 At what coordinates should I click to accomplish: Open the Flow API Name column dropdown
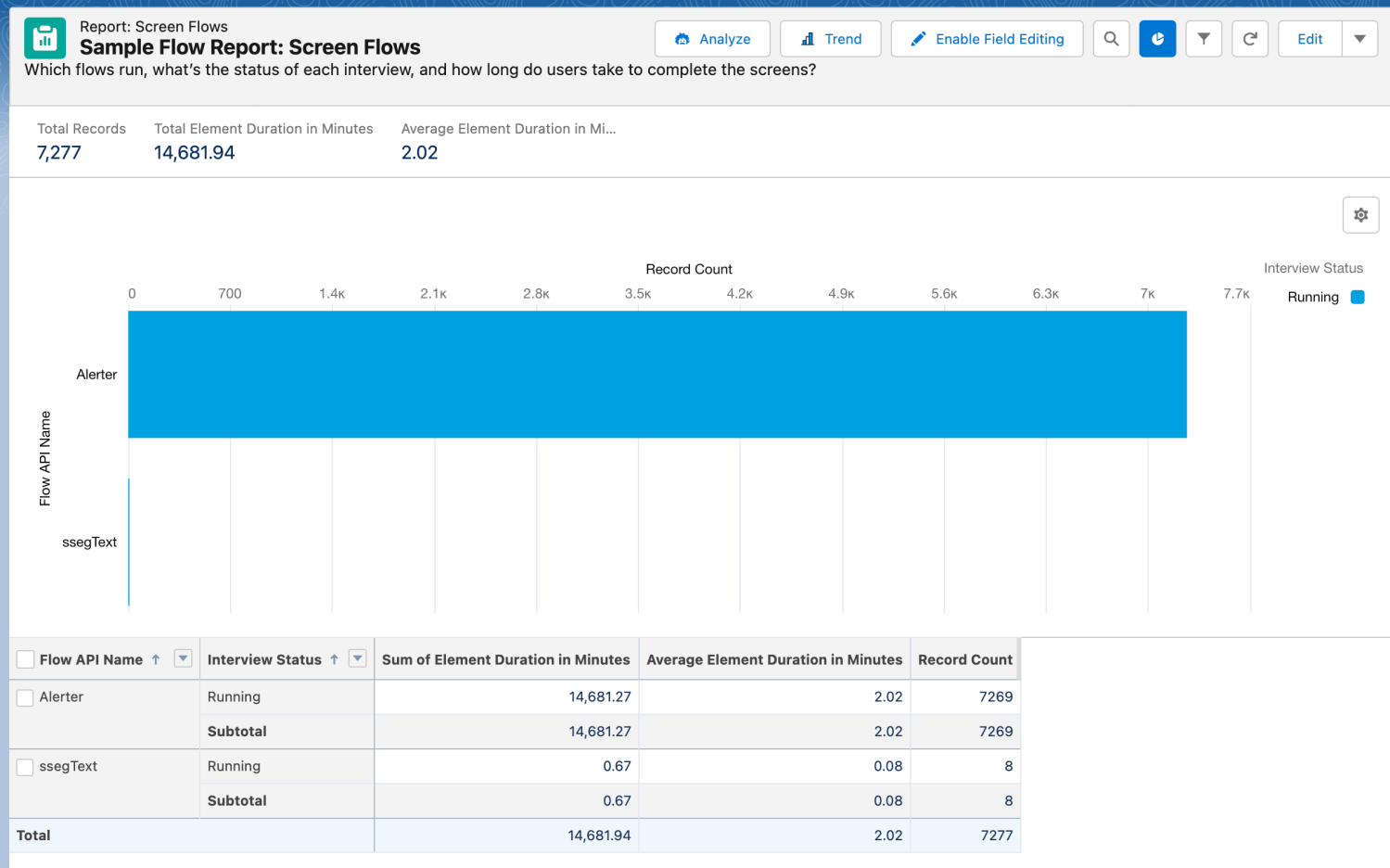point(184,659)
